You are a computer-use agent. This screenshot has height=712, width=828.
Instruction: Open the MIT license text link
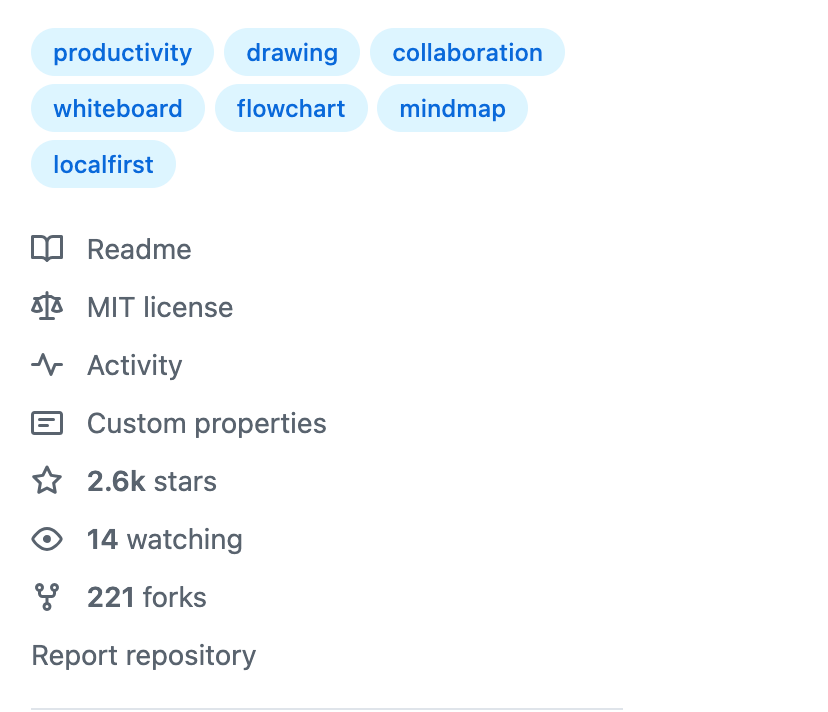tap(160, 307)
